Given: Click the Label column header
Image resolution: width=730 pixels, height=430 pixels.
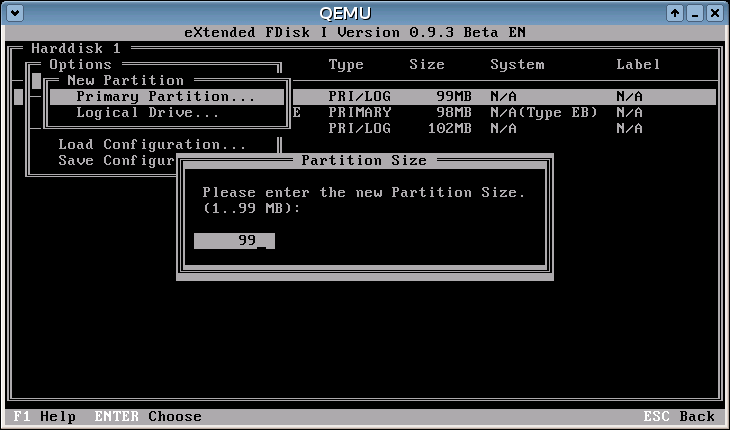Looking at the screenshot, I should coord(638,65).
